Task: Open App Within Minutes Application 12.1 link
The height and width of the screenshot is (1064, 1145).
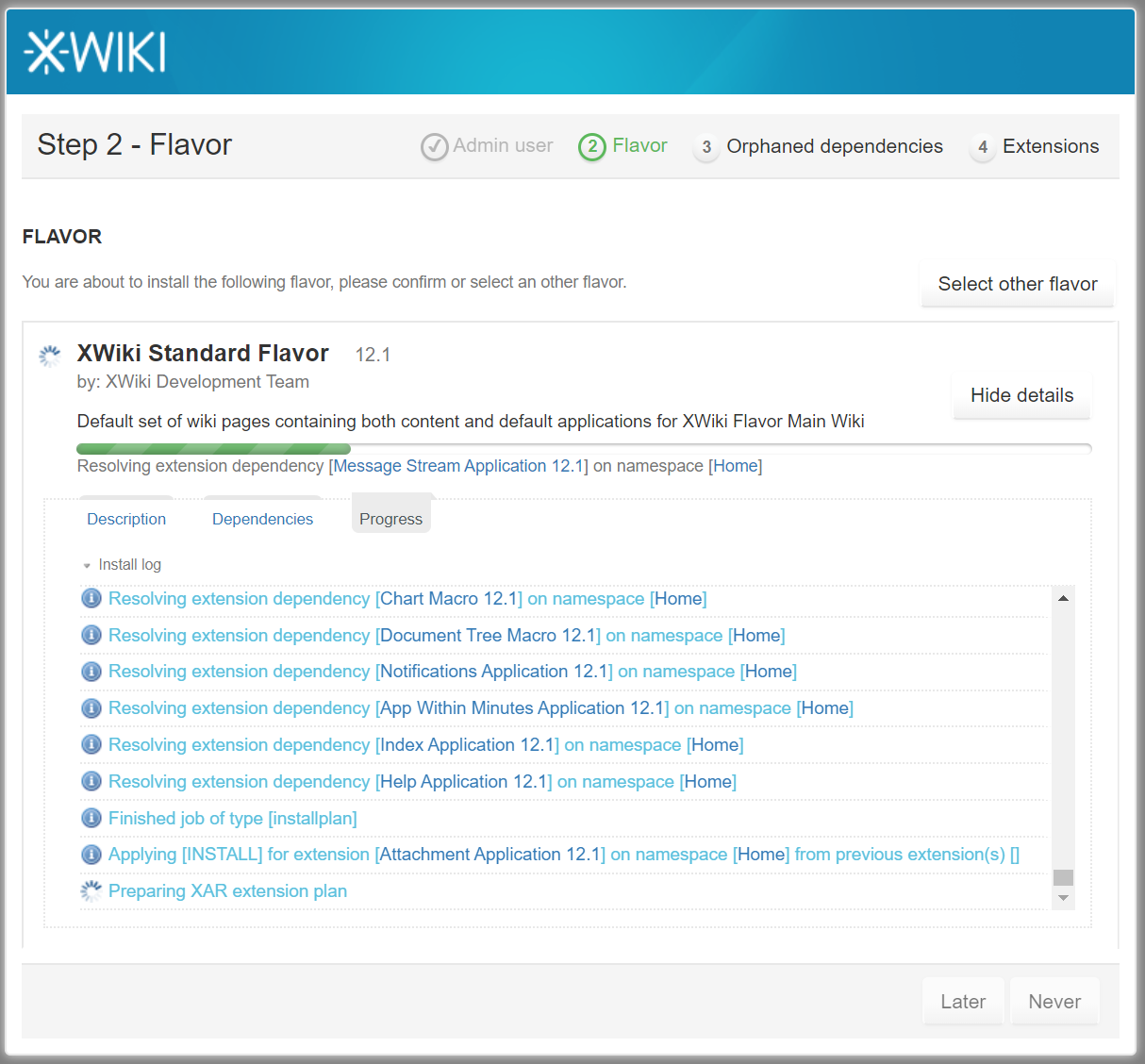Action: [522, 708]
